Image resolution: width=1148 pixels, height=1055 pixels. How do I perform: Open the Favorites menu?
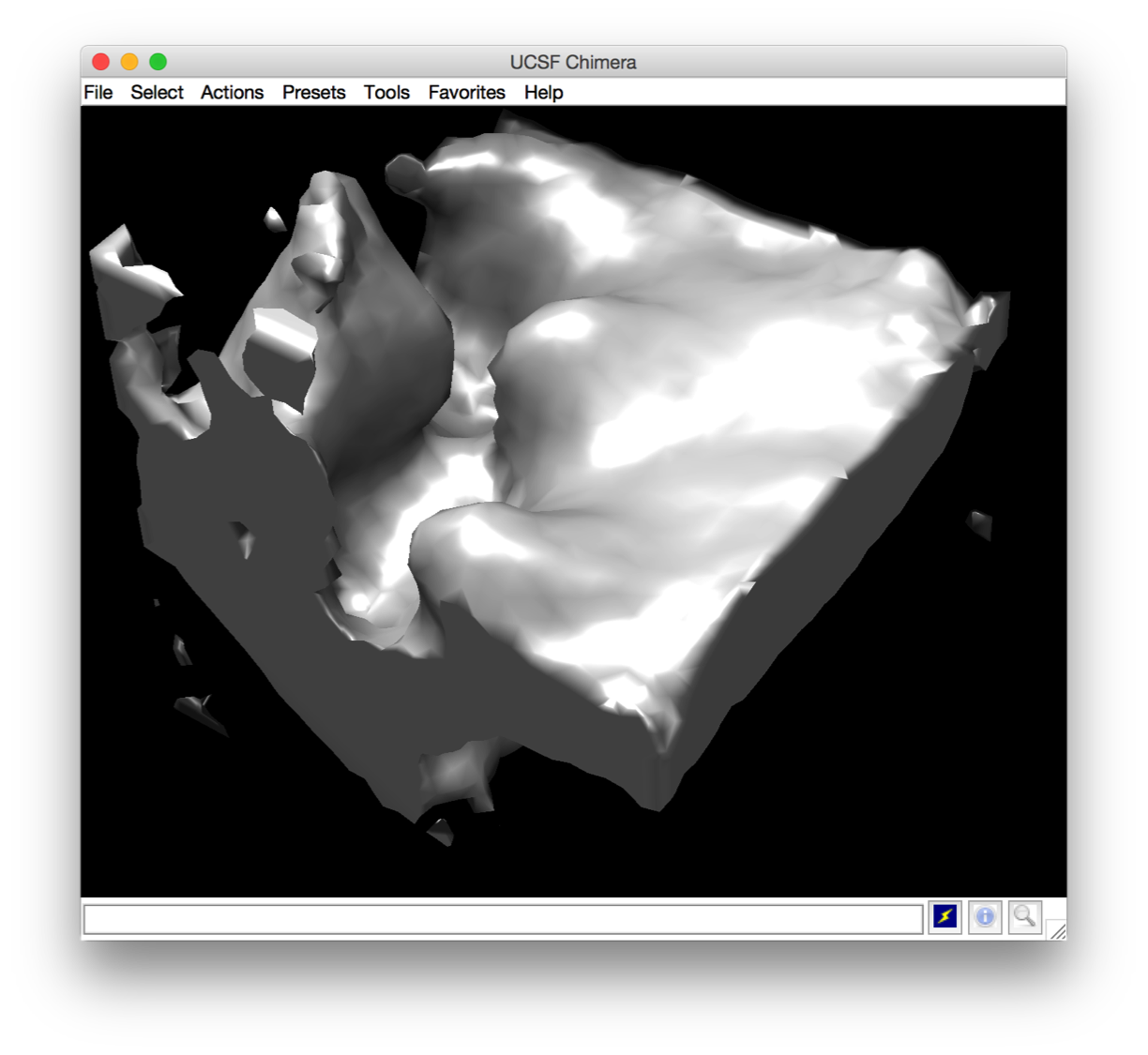pos(466,92)
